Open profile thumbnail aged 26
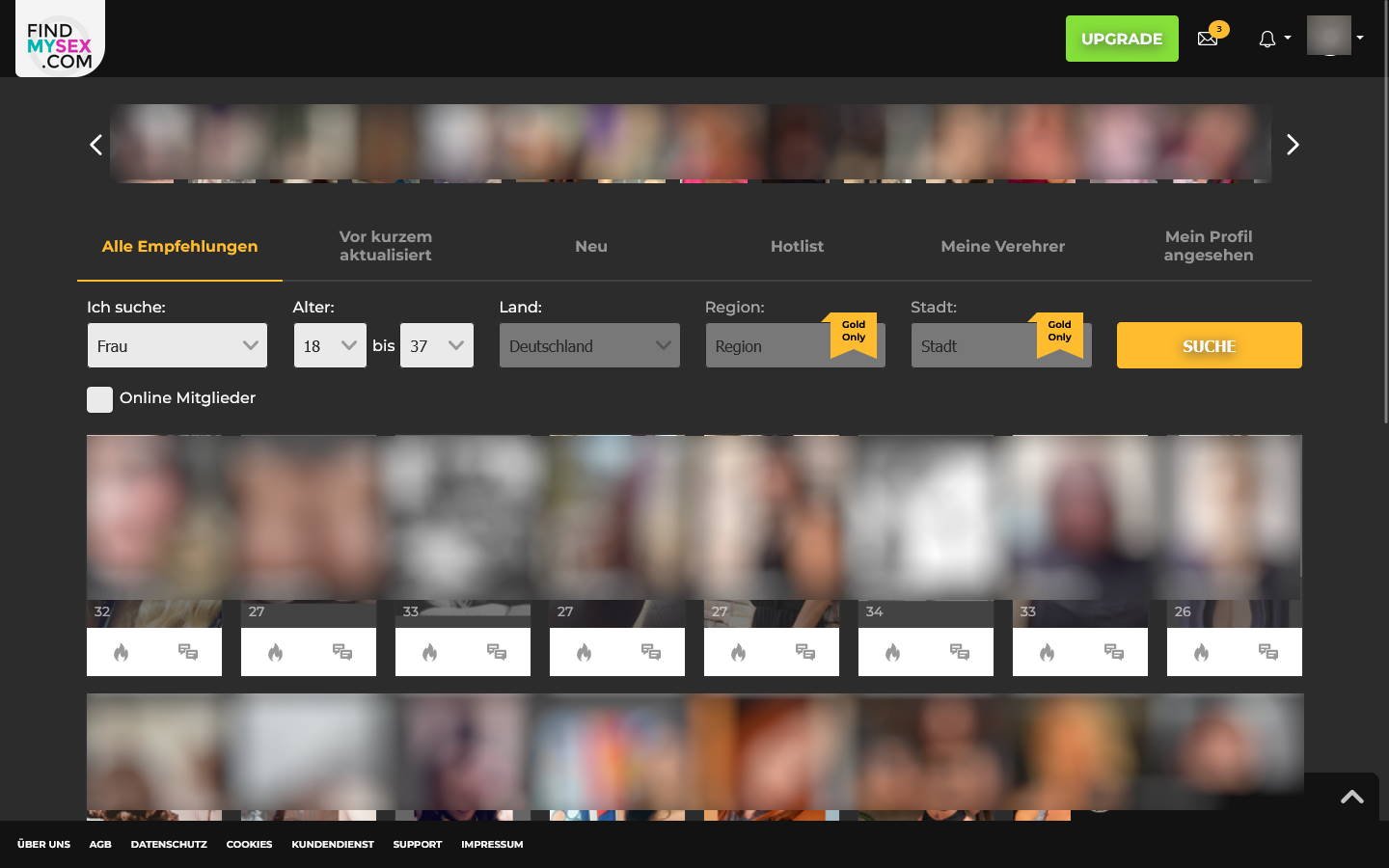Screen dimensions: 1389x868 1235,530
